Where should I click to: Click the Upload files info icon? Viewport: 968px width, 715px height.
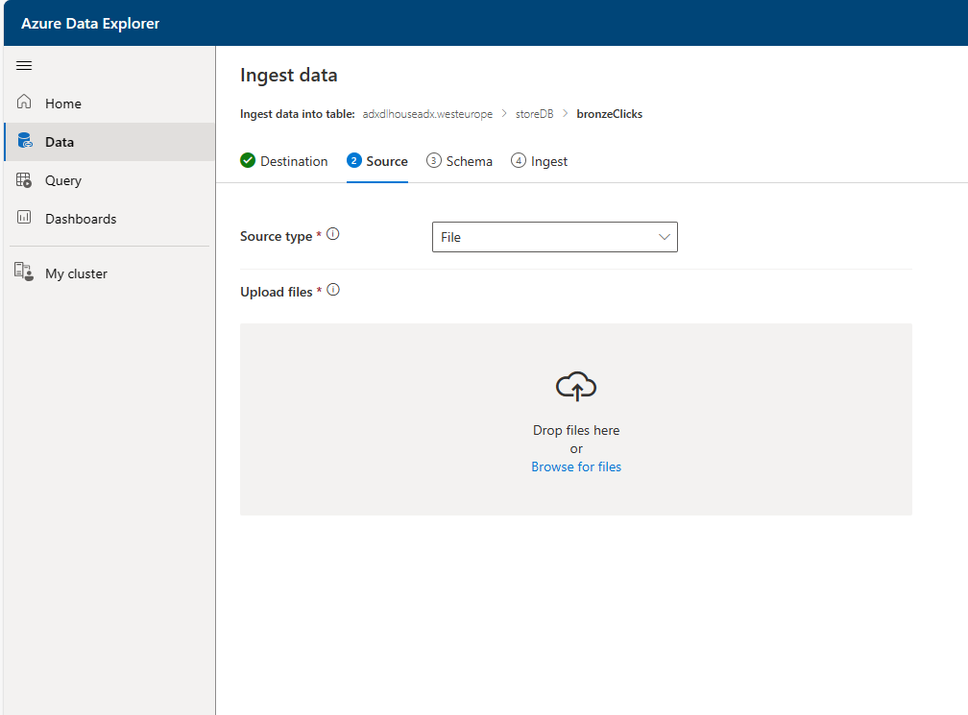333,290
